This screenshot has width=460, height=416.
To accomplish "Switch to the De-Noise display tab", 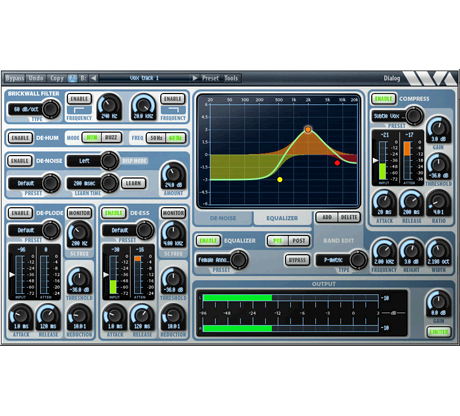I will coord(223,218).
